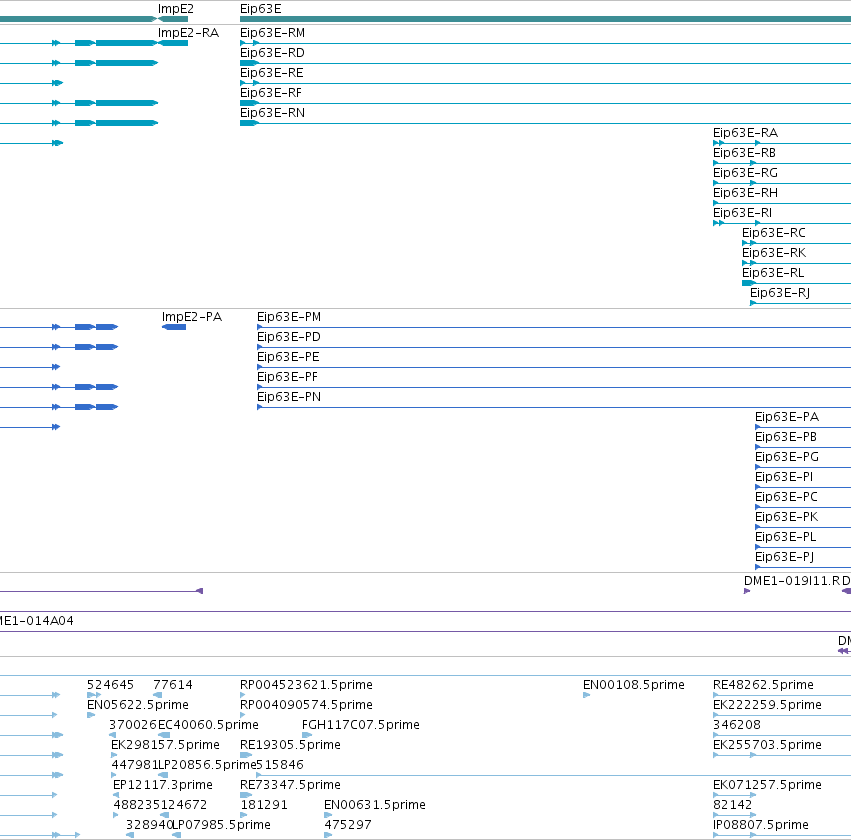Click the Eip63E-RJ transcript label

[780, 294]
